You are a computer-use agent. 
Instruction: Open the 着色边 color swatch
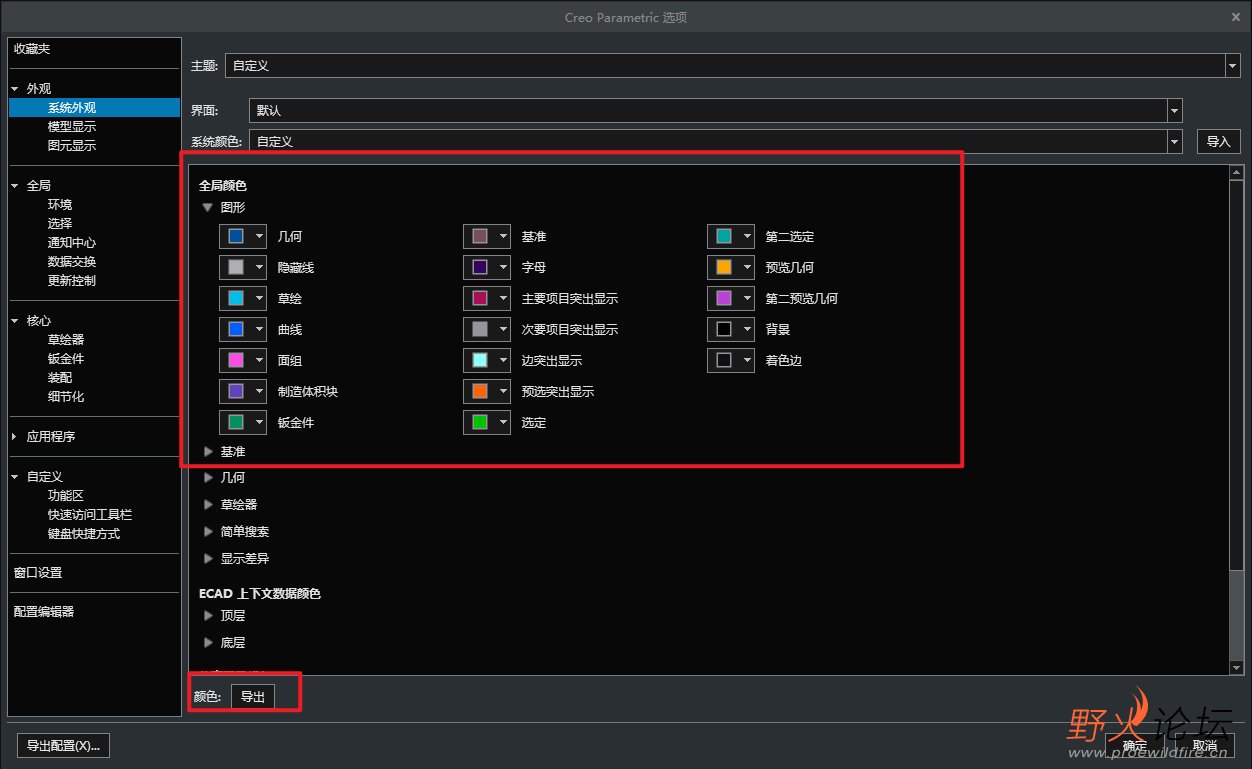pos(731,360)
